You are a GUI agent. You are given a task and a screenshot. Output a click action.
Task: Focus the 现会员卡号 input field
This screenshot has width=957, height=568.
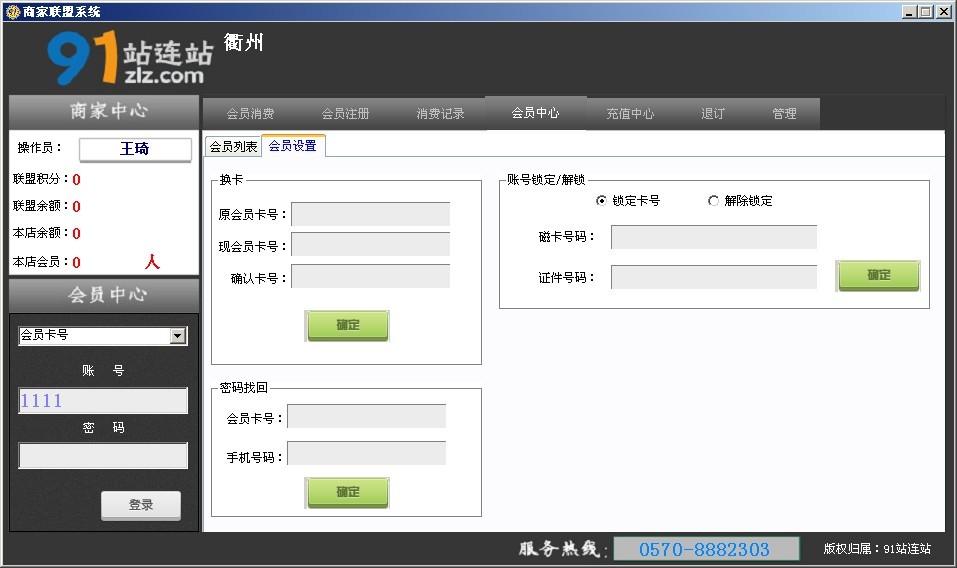[x=370, y=244]
